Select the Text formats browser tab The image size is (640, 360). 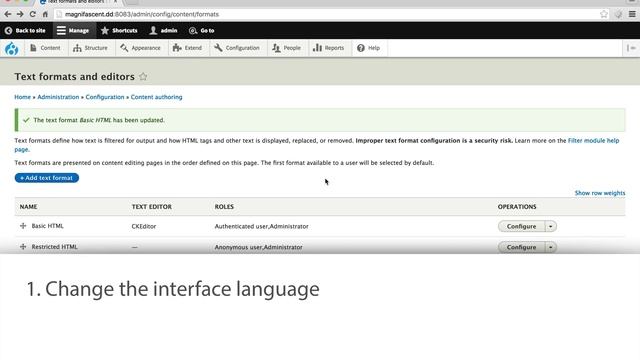[78, 2]
